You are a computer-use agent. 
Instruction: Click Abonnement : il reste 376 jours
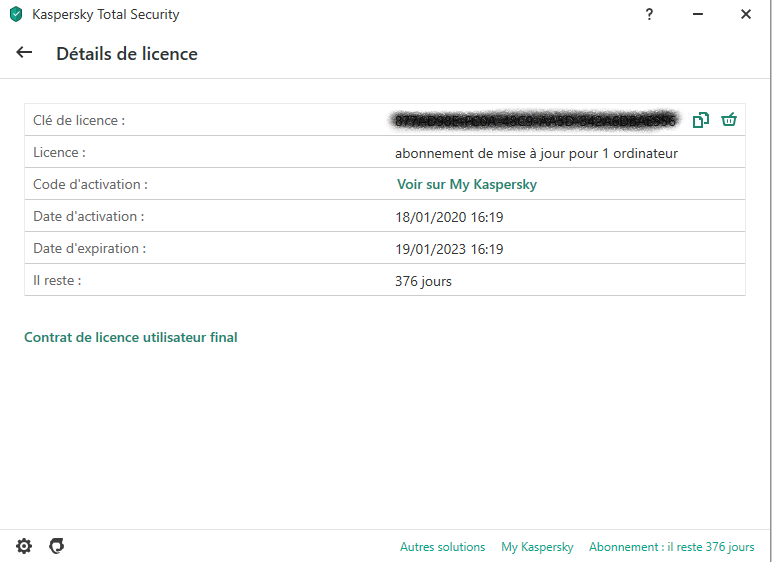coord(671,547)
